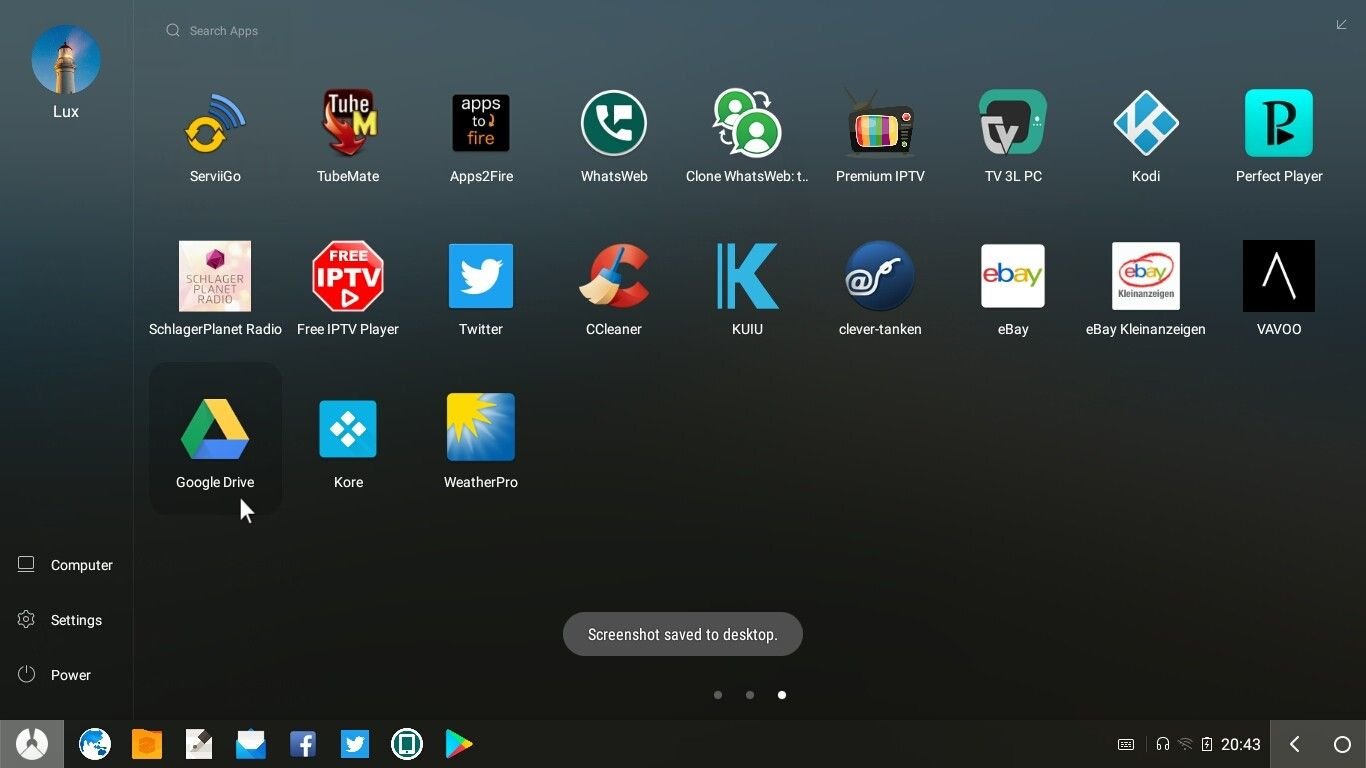Open WeatherPro
The width and height of the screenshot is (1366, 768).
tap(481, 429)
